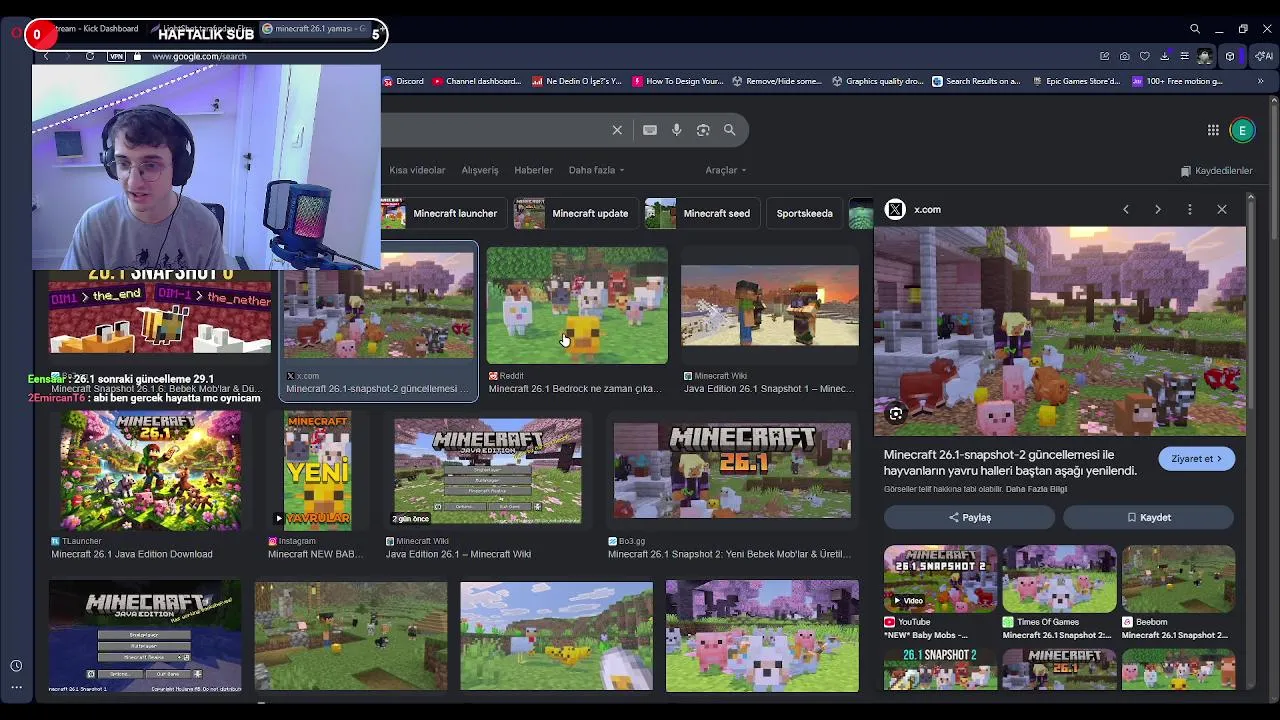Open the AI assistant button
The height and width of the screenshot is (720, 1280).
point(1263,56)
